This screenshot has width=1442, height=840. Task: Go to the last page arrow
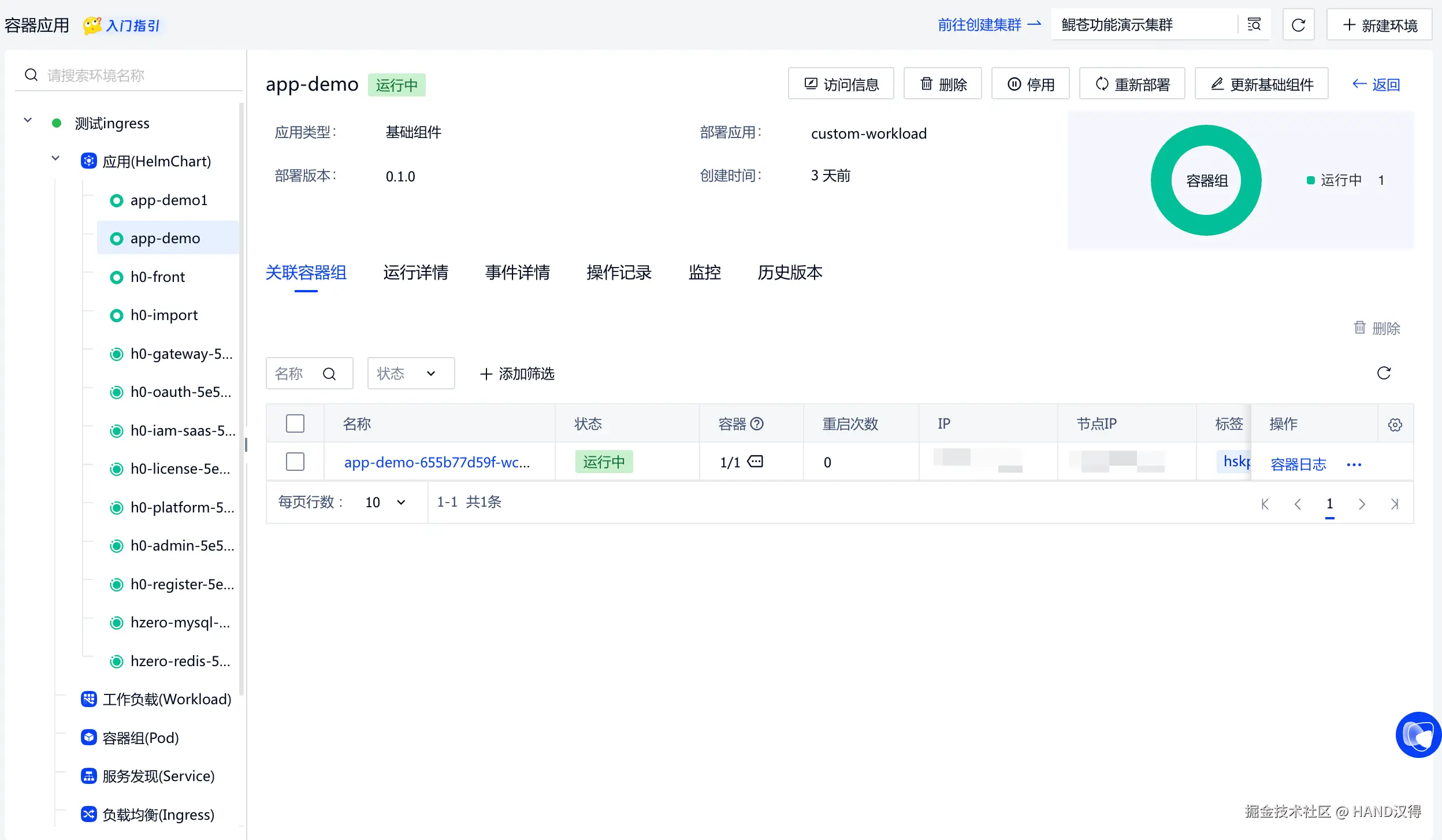click(1395, 504)
